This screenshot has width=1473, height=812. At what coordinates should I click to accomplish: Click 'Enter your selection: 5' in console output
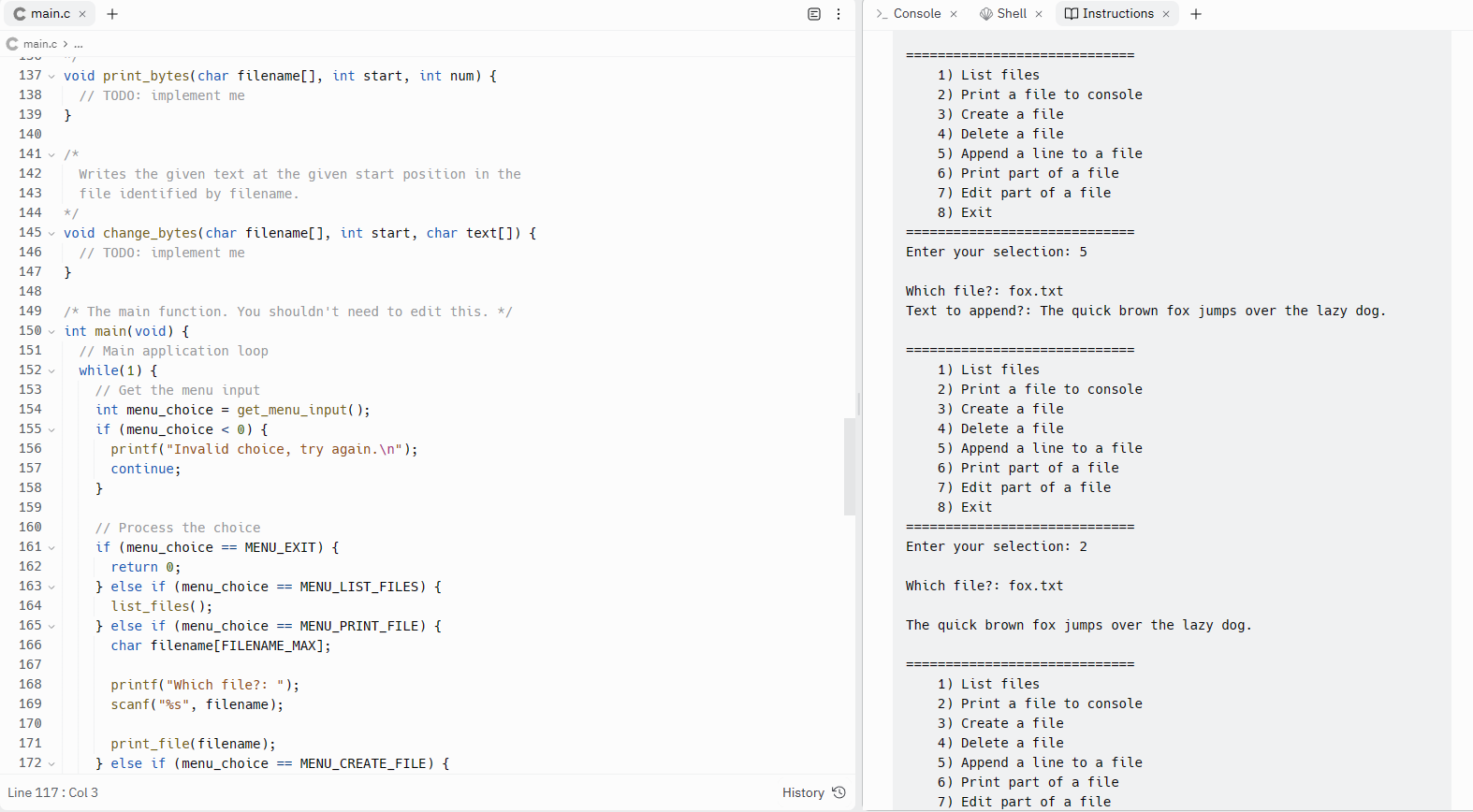pos(997,252)
